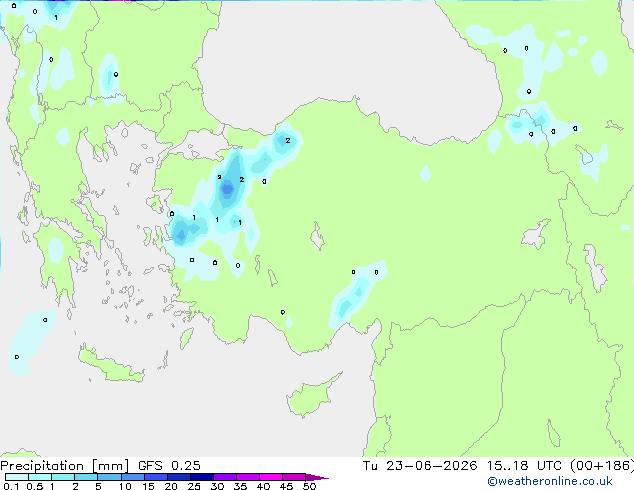Click the '2' value near Turkey's Black Sea coast
The height and width of the screenshot is (490, 634).
(288, 140)
